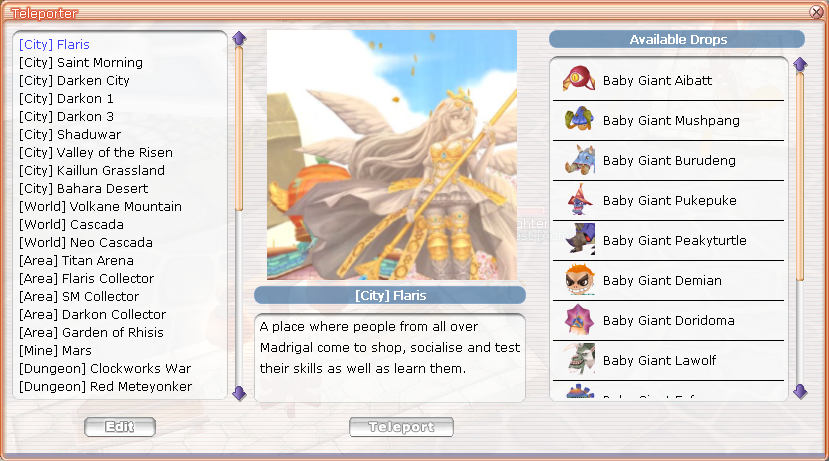Screen dimensions: 829x461
Task: Click drops list scroll-up arrow
Action: (800, 64)
